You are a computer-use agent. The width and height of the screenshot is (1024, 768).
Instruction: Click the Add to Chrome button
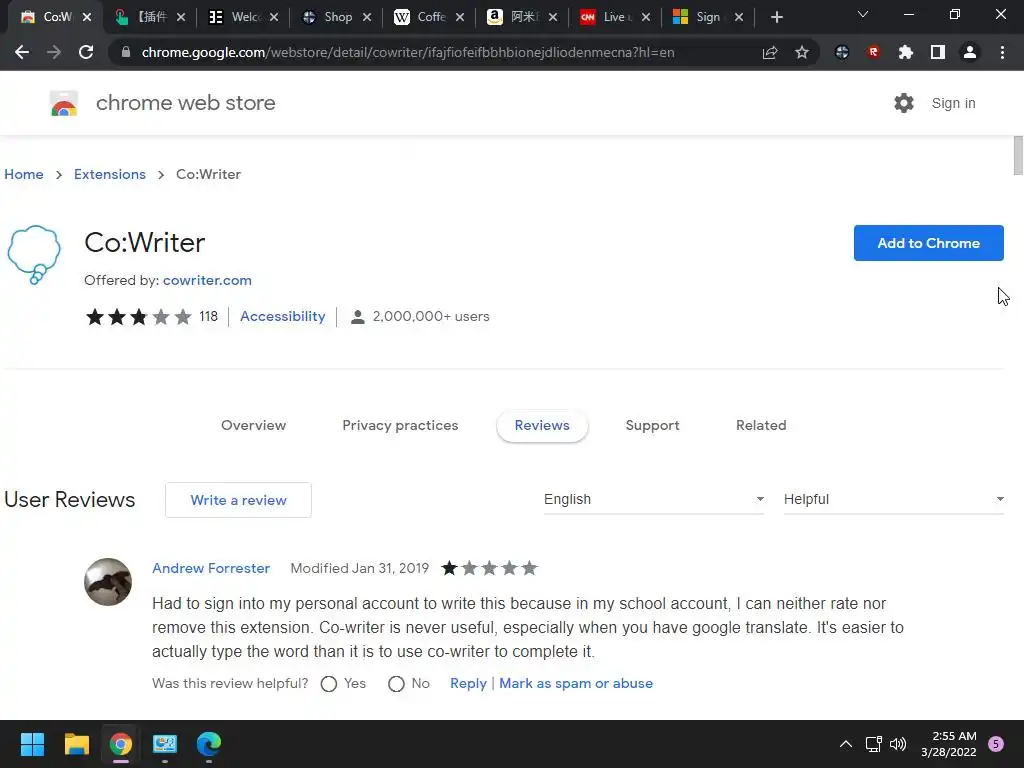pos(928,243)
